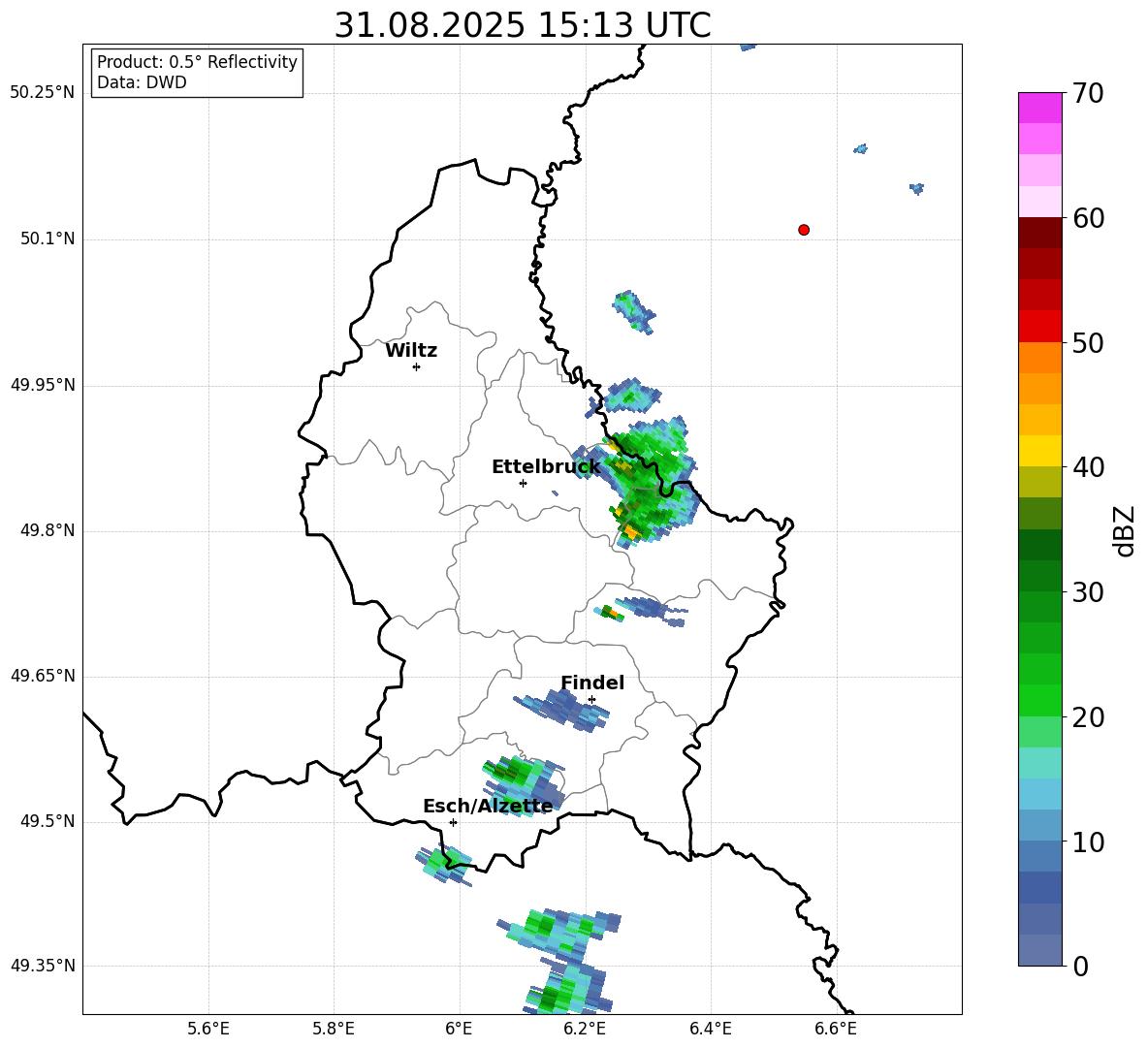1148x1048 pixels.
Task: Click the 6.4°E longitude label
Action: pos(710,1029)
